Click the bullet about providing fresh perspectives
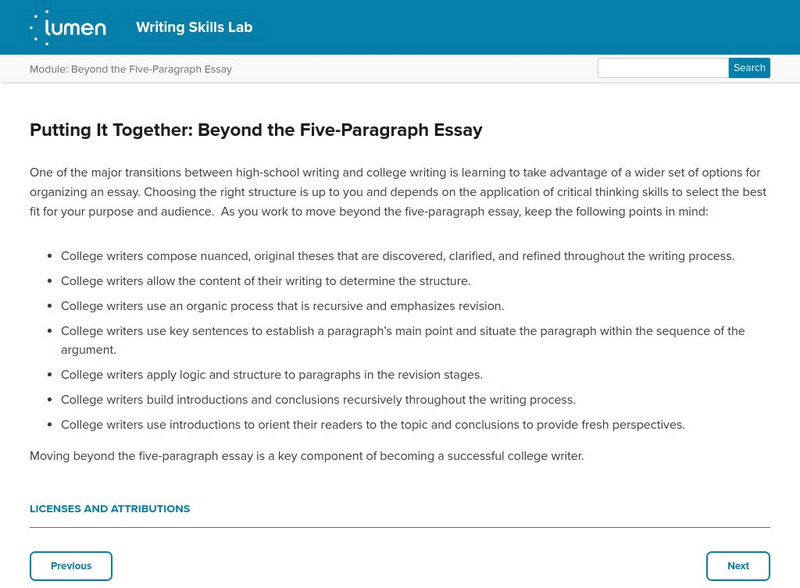The image size is (800, 588). point(372,424)
